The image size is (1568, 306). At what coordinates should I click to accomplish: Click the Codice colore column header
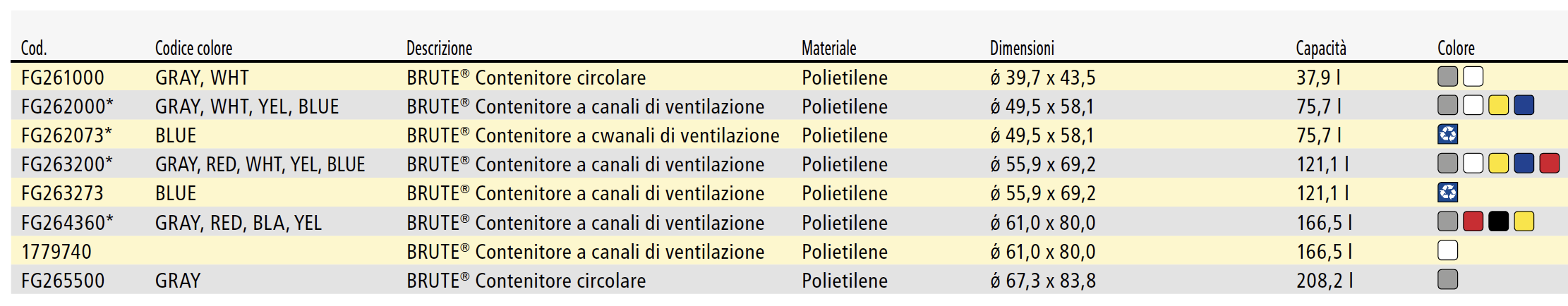(x=193, y=48)
